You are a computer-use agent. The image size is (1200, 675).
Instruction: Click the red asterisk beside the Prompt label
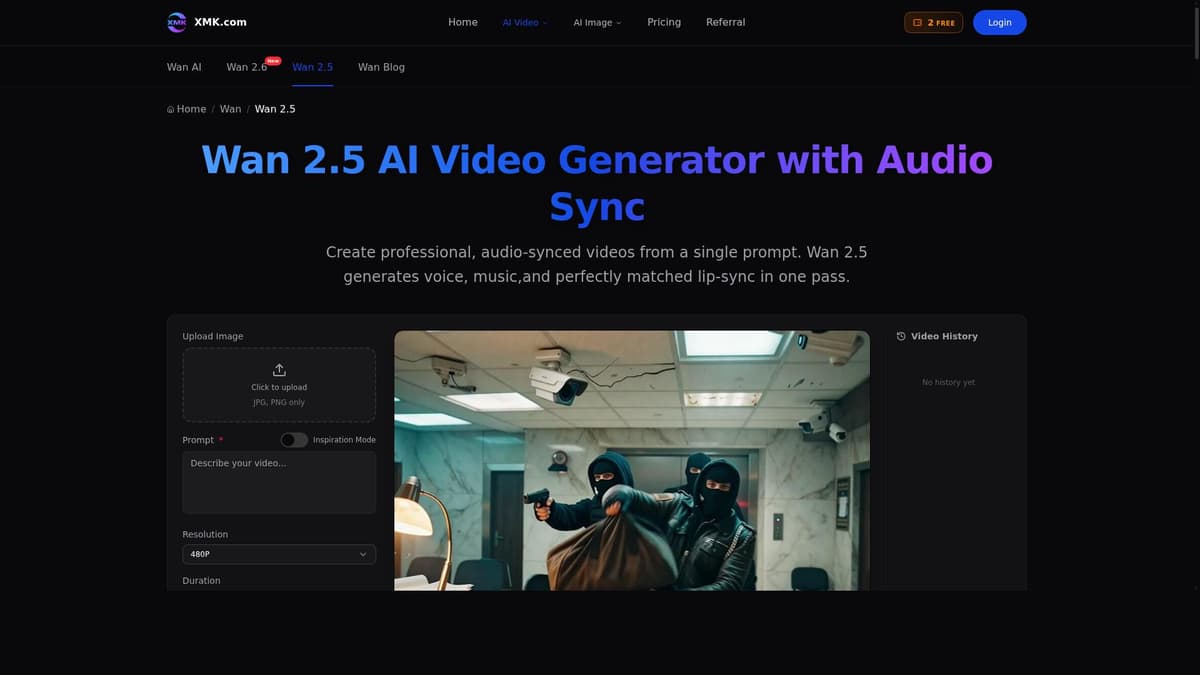click(x=220, y=439)
